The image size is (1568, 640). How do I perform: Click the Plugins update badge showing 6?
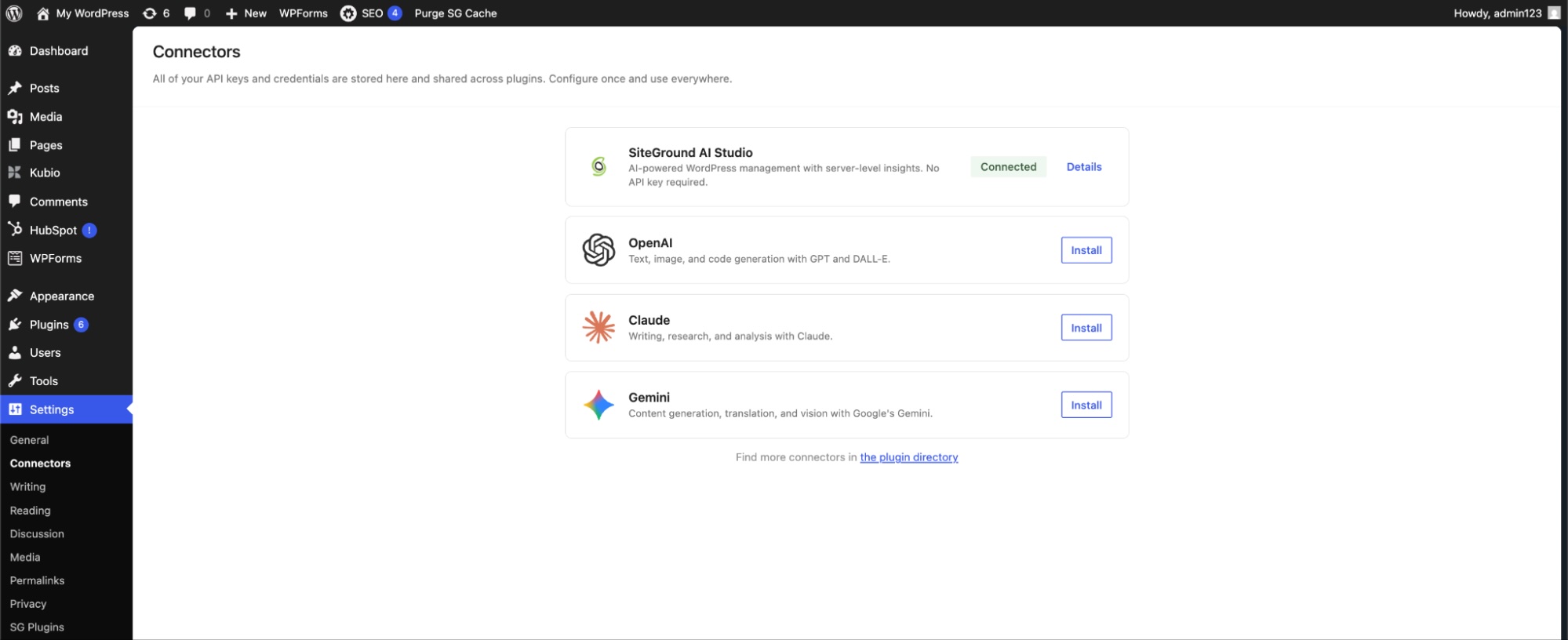[x=81, y=325]
